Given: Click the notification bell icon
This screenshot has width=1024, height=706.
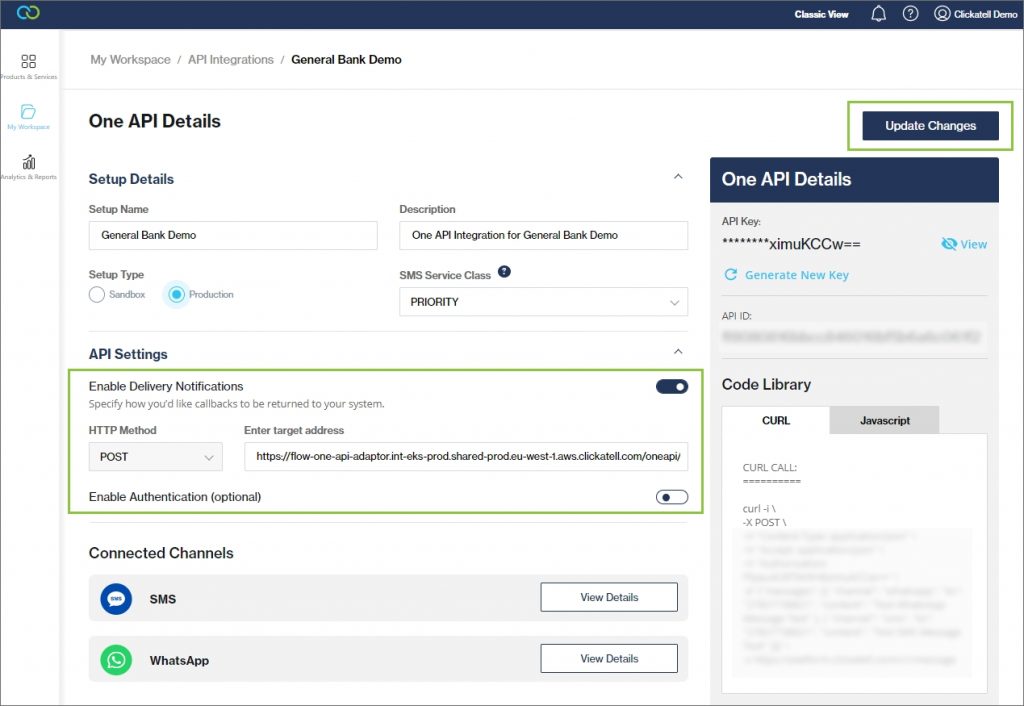Looking at the screenshot, I should pyautogui.click(x=879, y=14).
